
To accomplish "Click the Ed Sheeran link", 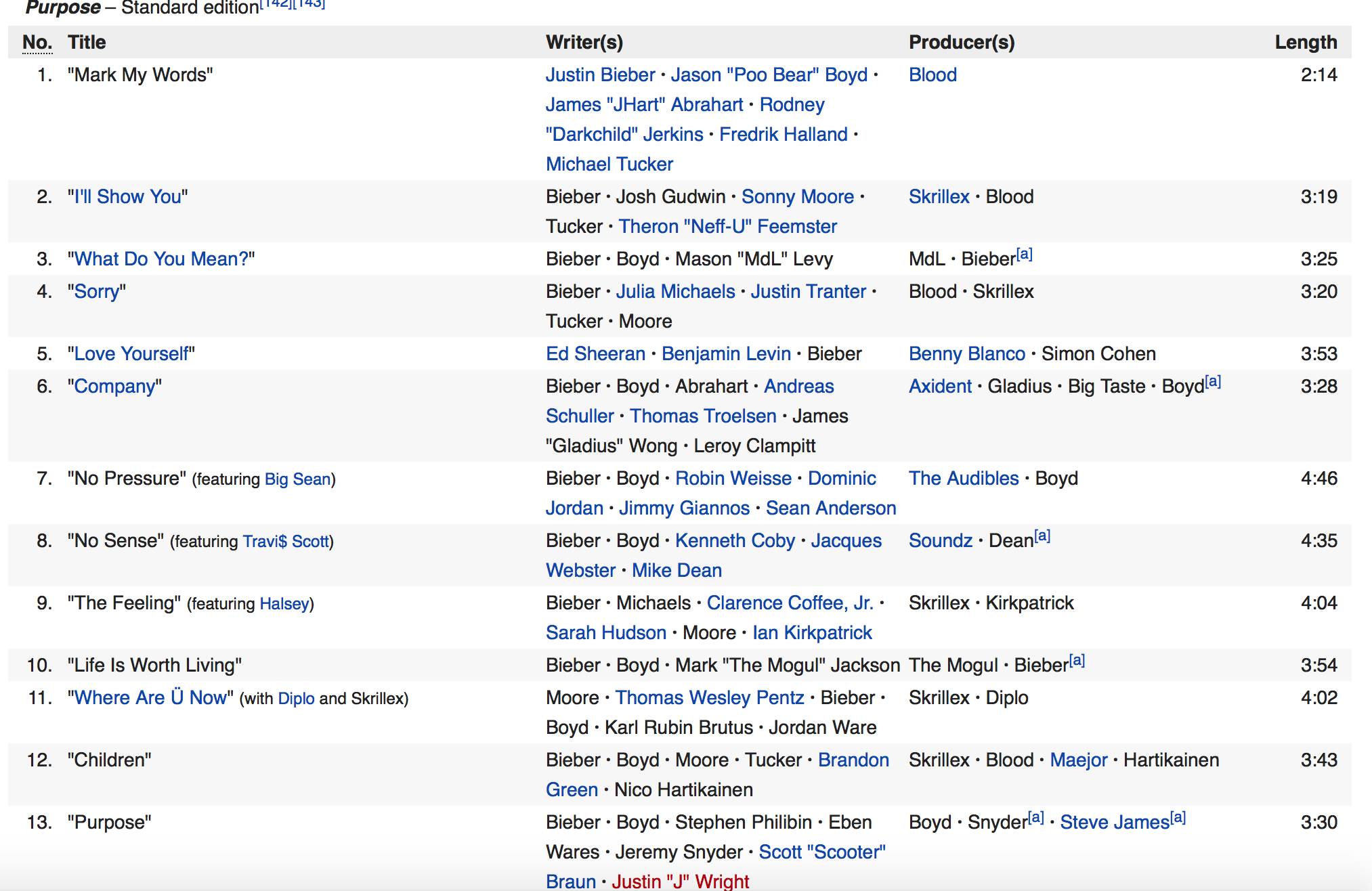I will pyautogui.click(x=596, y=354).
